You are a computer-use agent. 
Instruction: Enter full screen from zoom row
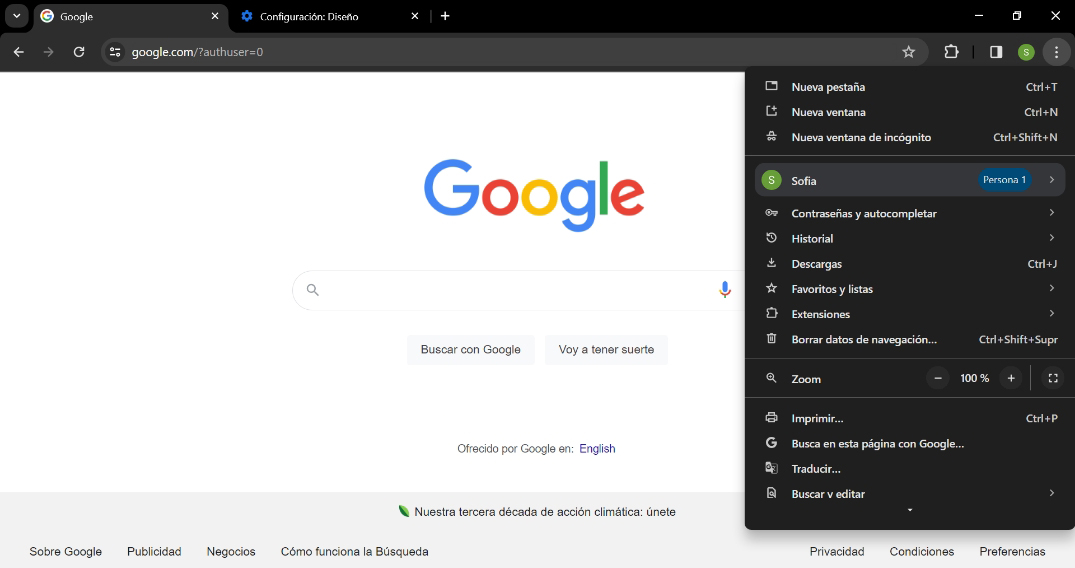(x=1053, y=378)
